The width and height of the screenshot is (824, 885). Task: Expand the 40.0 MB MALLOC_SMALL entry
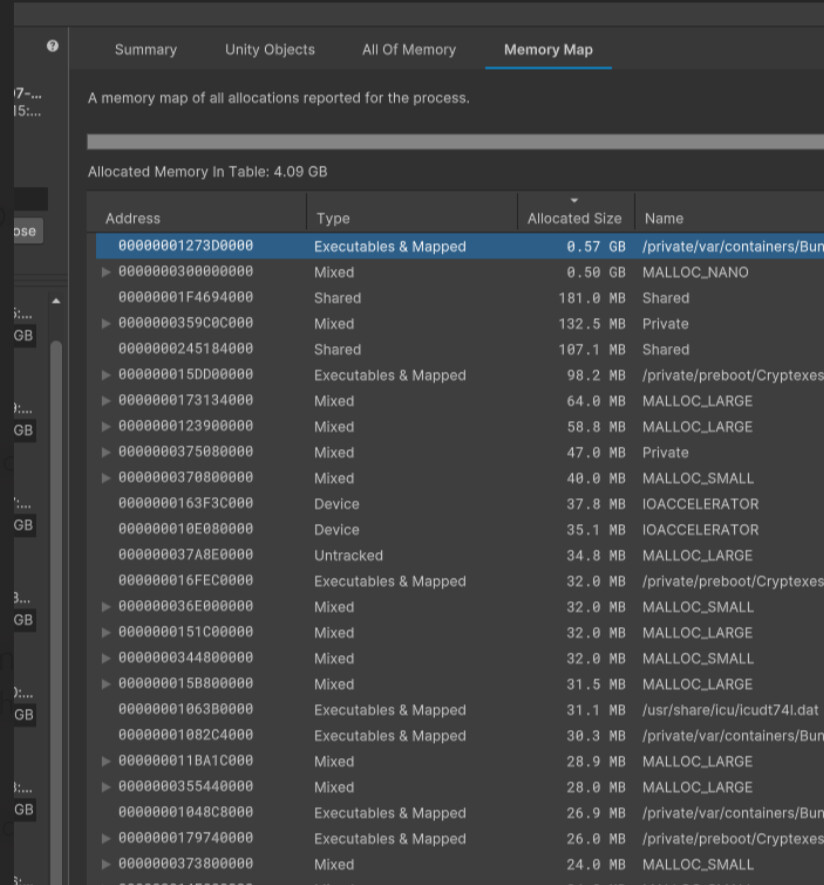click(106, 478)
